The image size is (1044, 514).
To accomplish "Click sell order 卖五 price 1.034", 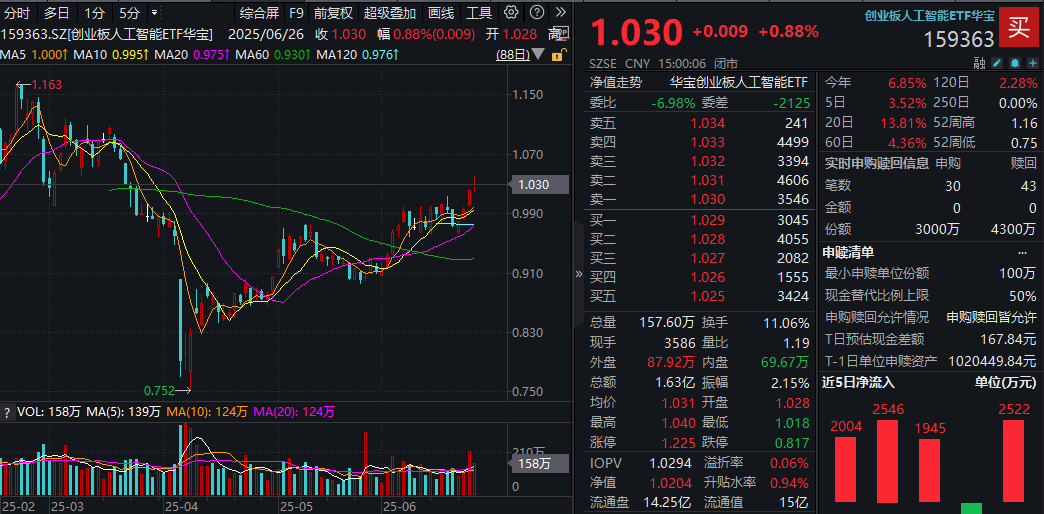I will 708,123.
